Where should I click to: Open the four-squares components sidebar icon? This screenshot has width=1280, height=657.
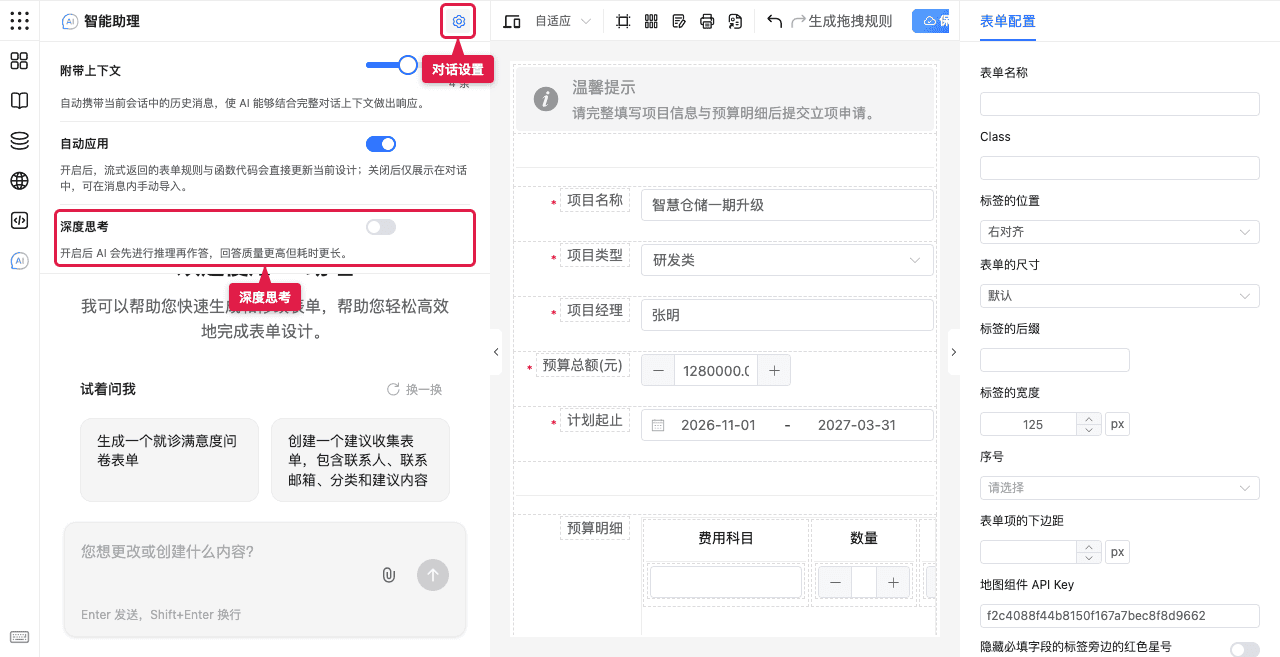click(x=19, y=61)
